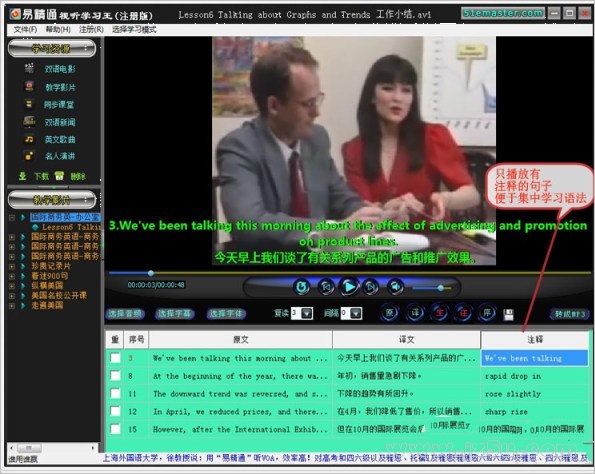The width and height of the screenshot is (595, 474).
Task: Expand the 美国名校公开课 tree node
Action: click(x=12, y=296)
